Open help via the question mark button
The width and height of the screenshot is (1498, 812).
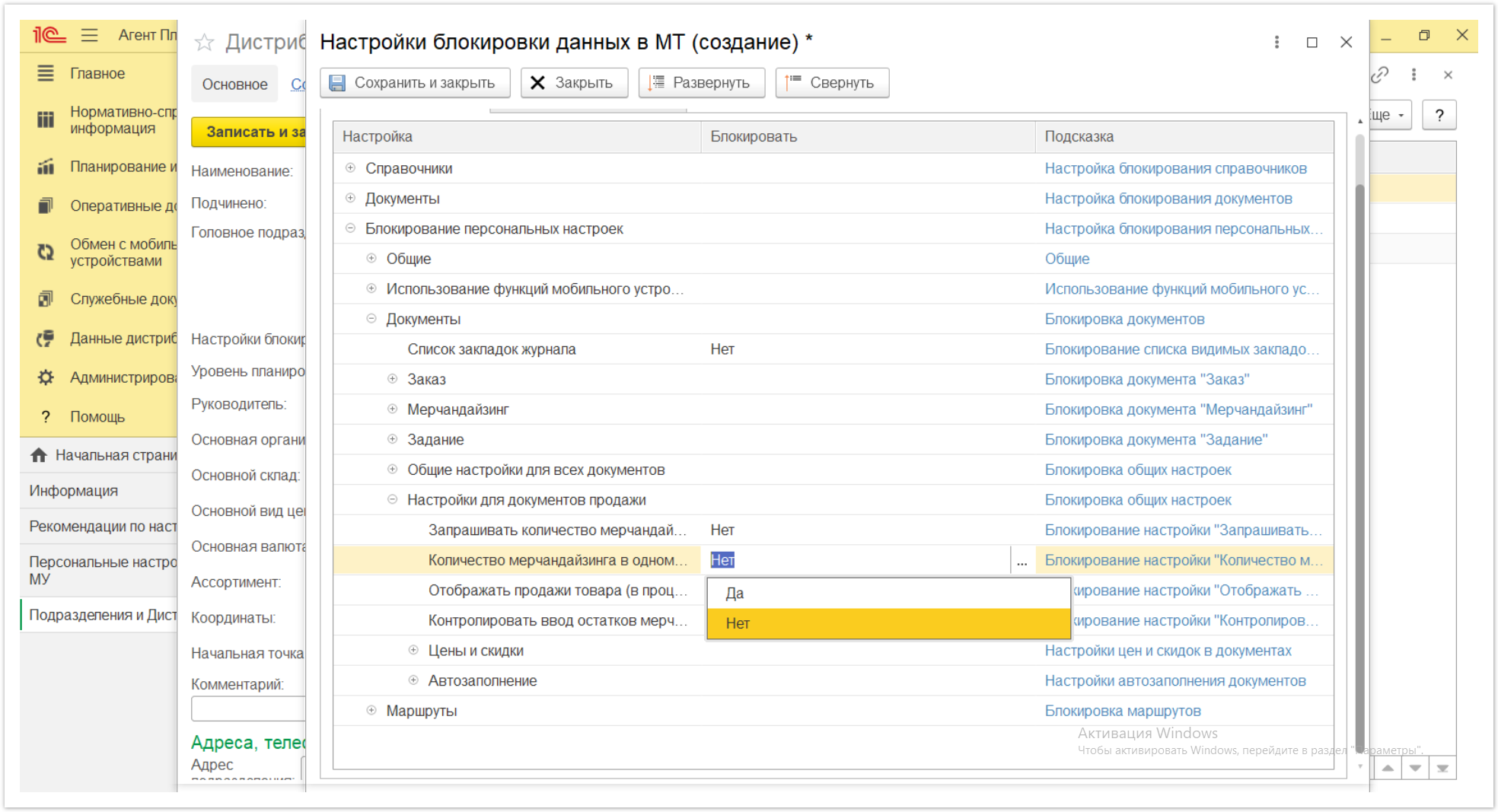pyautogui.click(x=1439, y=115)
